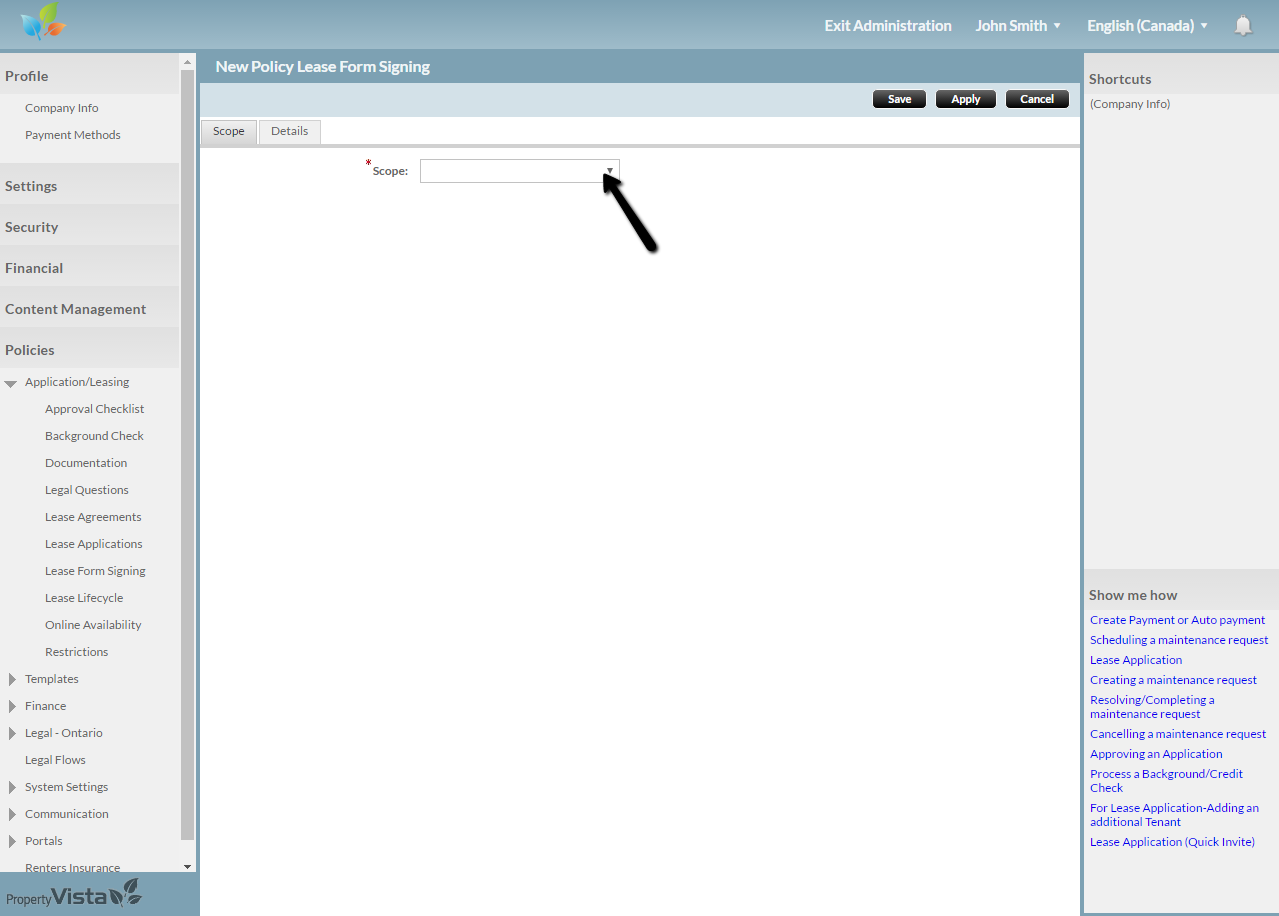Click the notification bell icon
Viewport: 1279px width, 916px height.
coord(1243,26)
